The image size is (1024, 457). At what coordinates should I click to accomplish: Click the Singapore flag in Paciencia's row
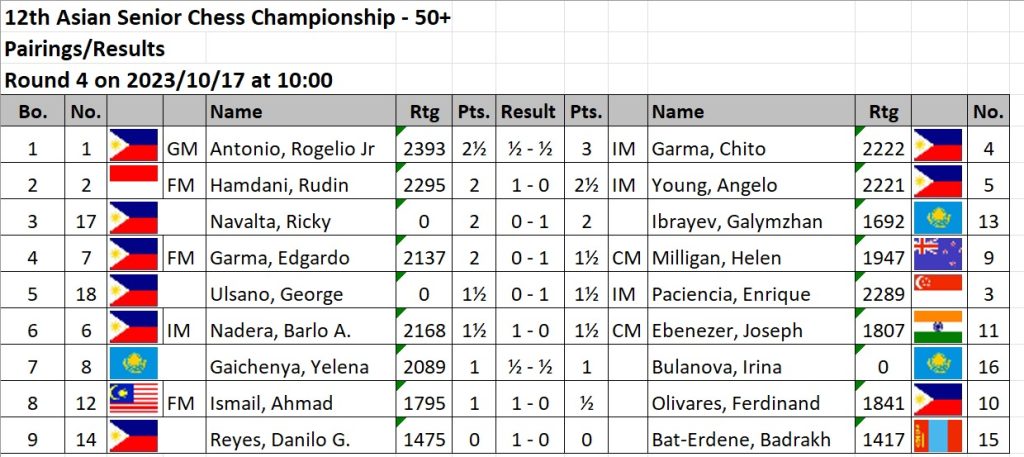(937, 293)
